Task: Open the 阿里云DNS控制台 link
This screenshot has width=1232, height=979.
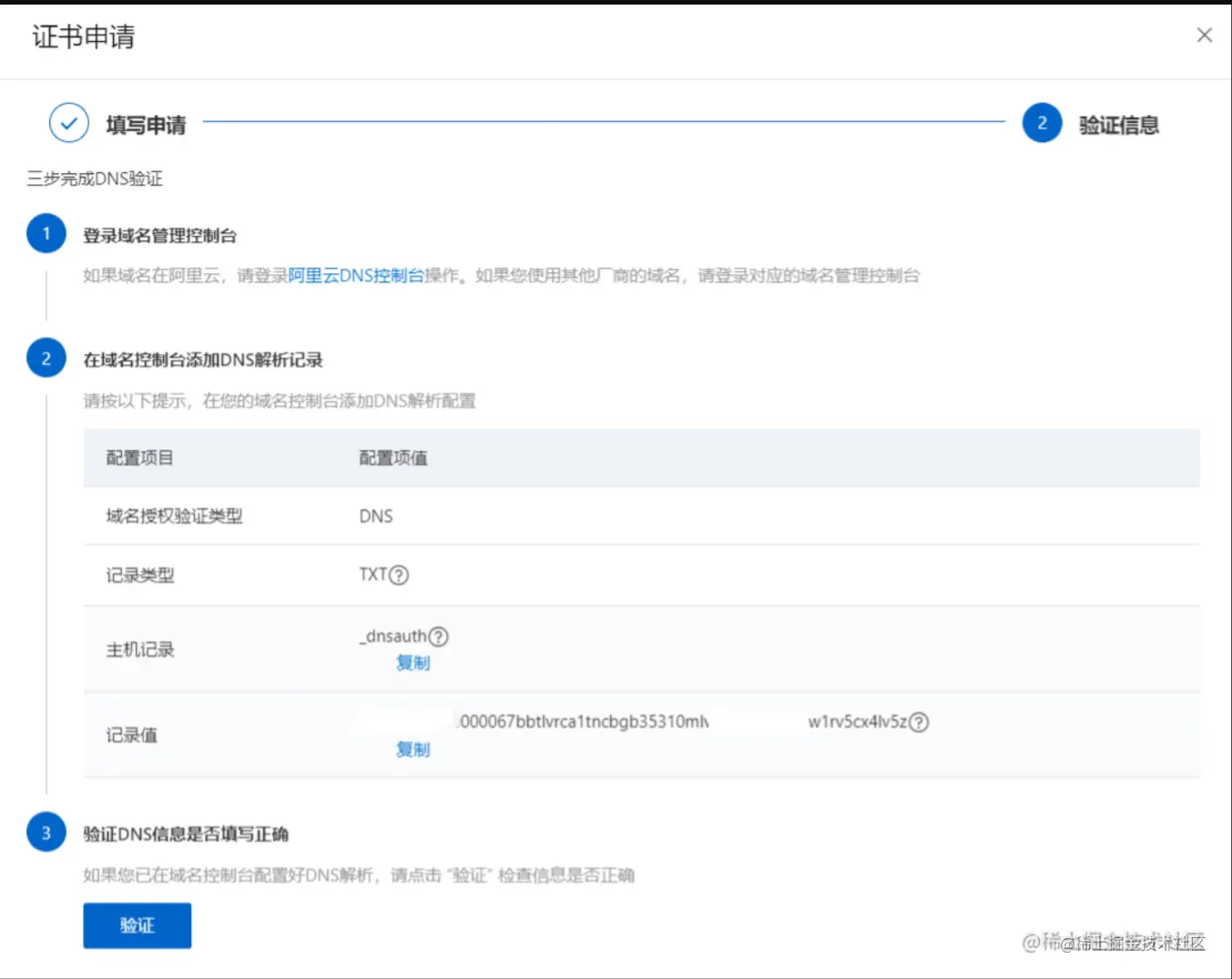Action: coord(356,275)
